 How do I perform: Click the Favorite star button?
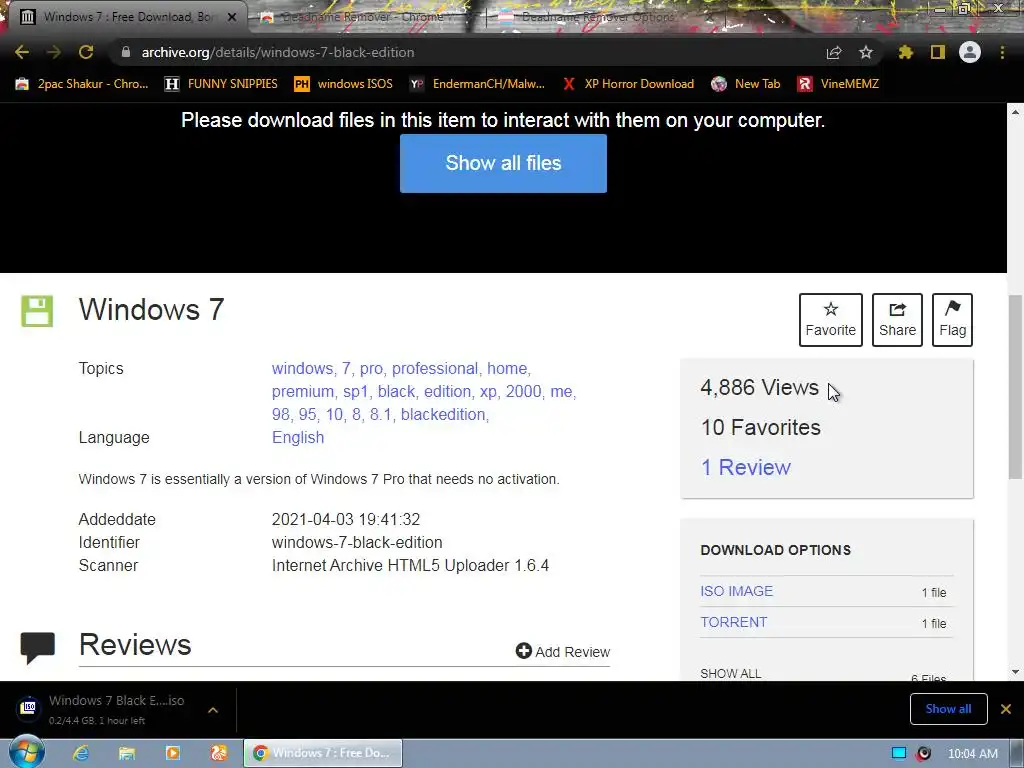[831, 319]
